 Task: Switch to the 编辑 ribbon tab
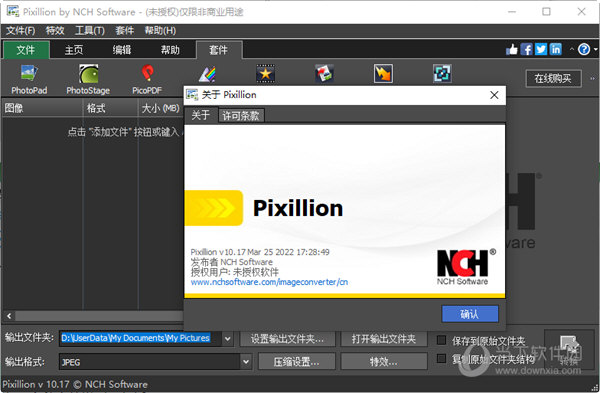(122, 50)
